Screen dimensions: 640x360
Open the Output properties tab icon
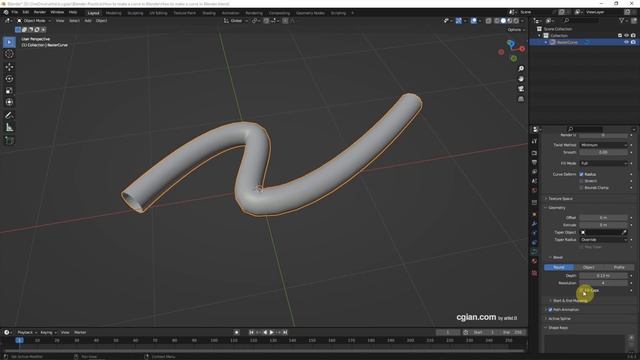pyautogui.click(x=534, y=162)
